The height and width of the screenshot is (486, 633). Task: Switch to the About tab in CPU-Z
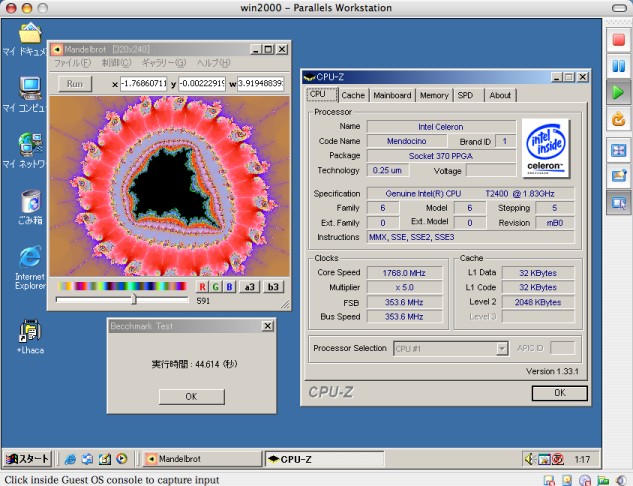(500, 95)
